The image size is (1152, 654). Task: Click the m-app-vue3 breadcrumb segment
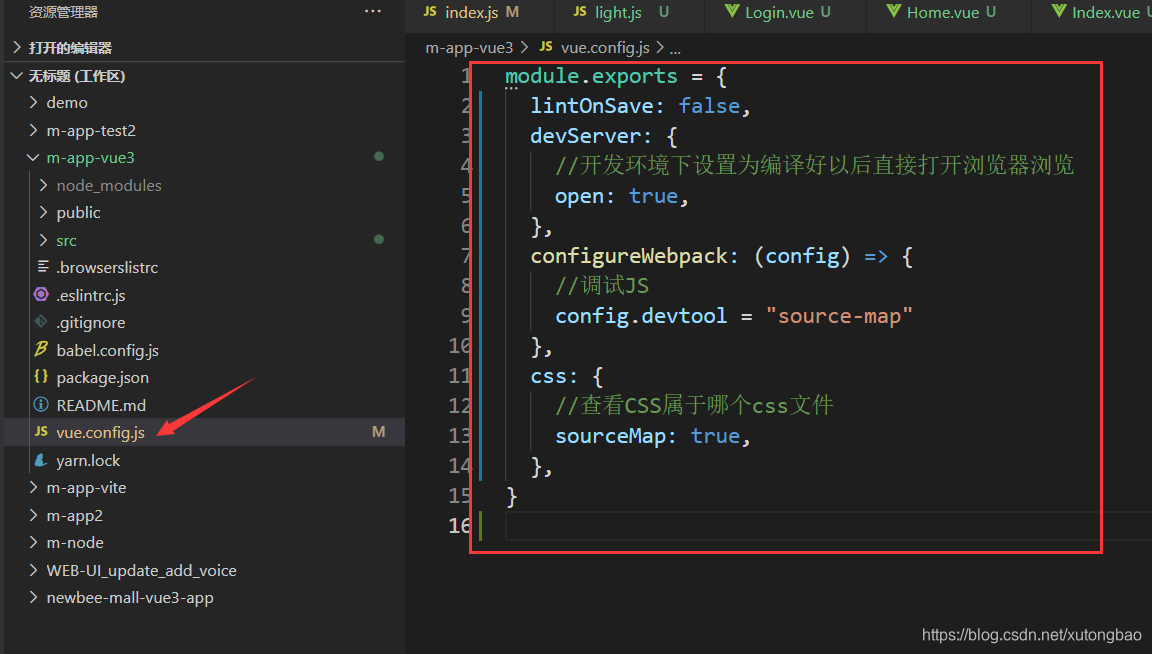(x=469, y=48)
